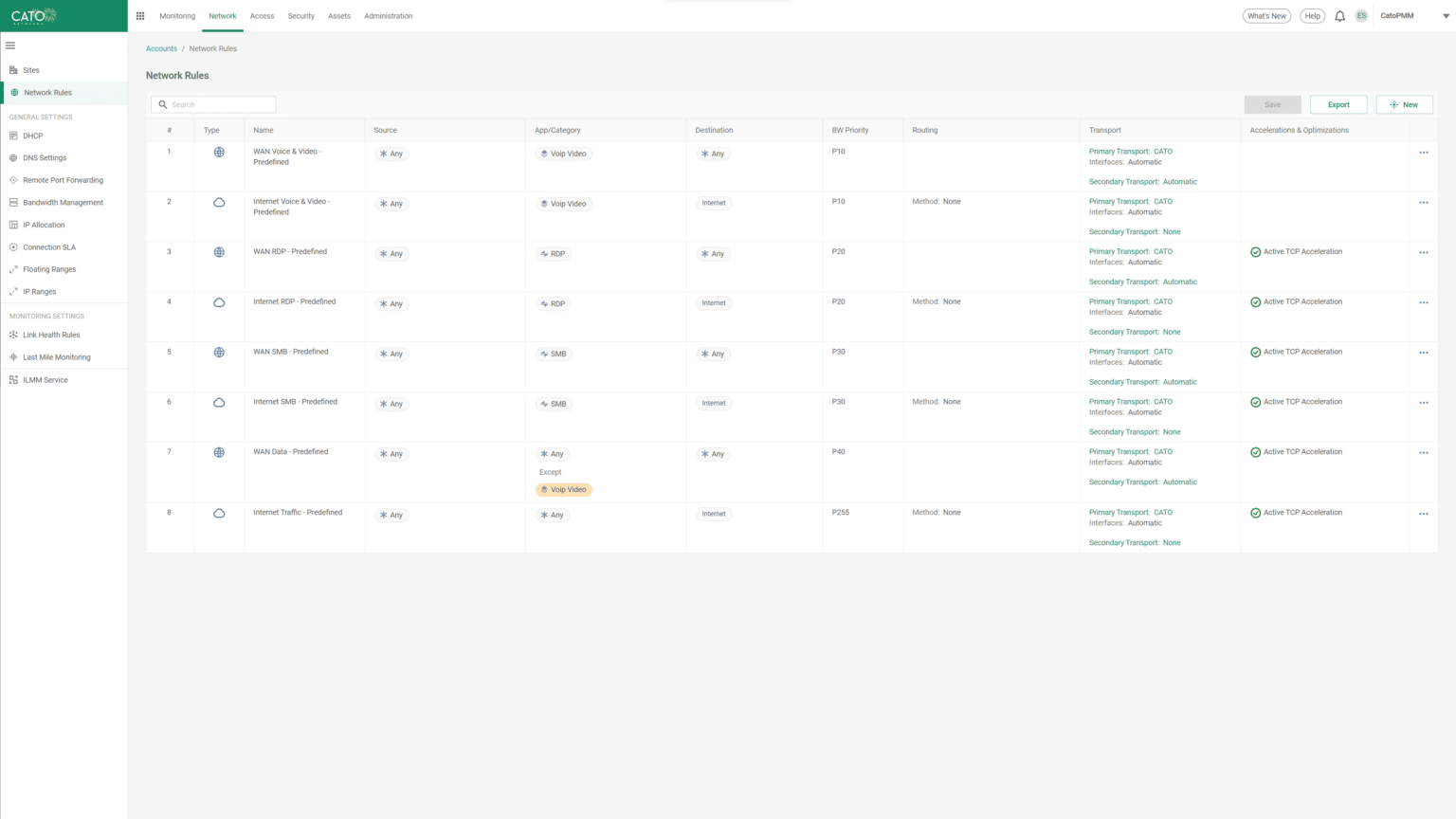Expand the CatoPMM account dropdown arrow
The image size is (1456, 819).
1446,16
